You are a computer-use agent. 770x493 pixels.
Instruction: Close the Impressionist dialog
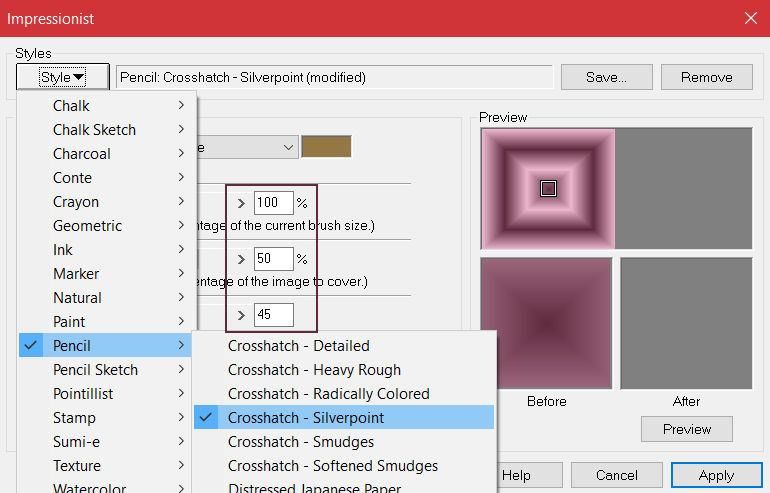point(750,18)
